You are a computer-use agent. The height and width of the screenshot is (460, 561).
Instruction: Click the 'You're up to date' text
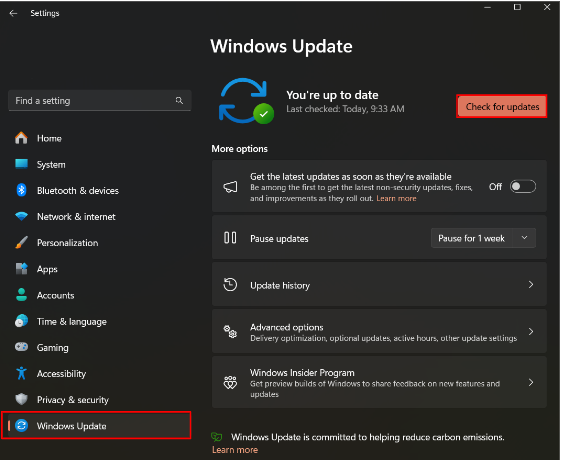pos(332,95)
